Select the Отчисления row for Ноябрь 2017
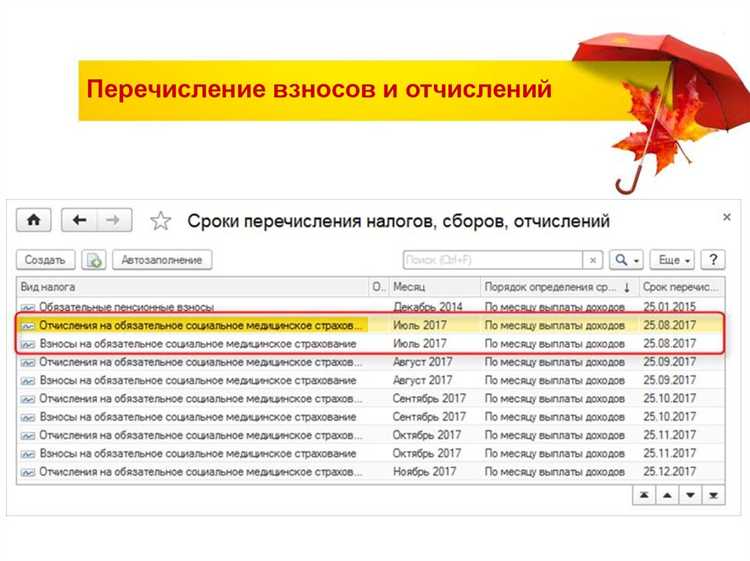 371,472
